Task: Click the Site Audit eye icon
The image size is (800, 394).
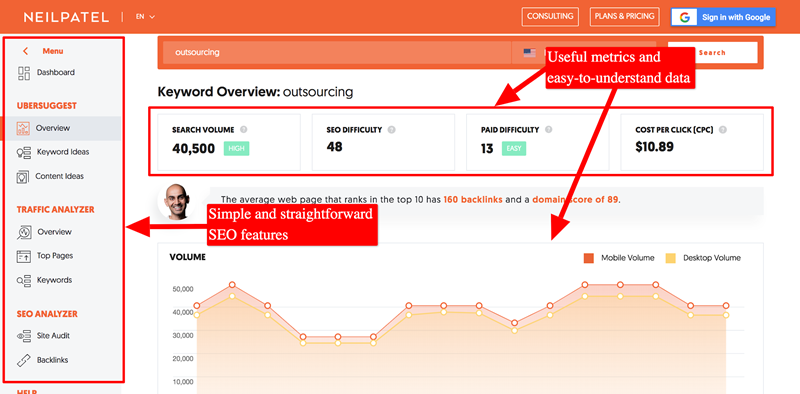Action: coord(24,336)
